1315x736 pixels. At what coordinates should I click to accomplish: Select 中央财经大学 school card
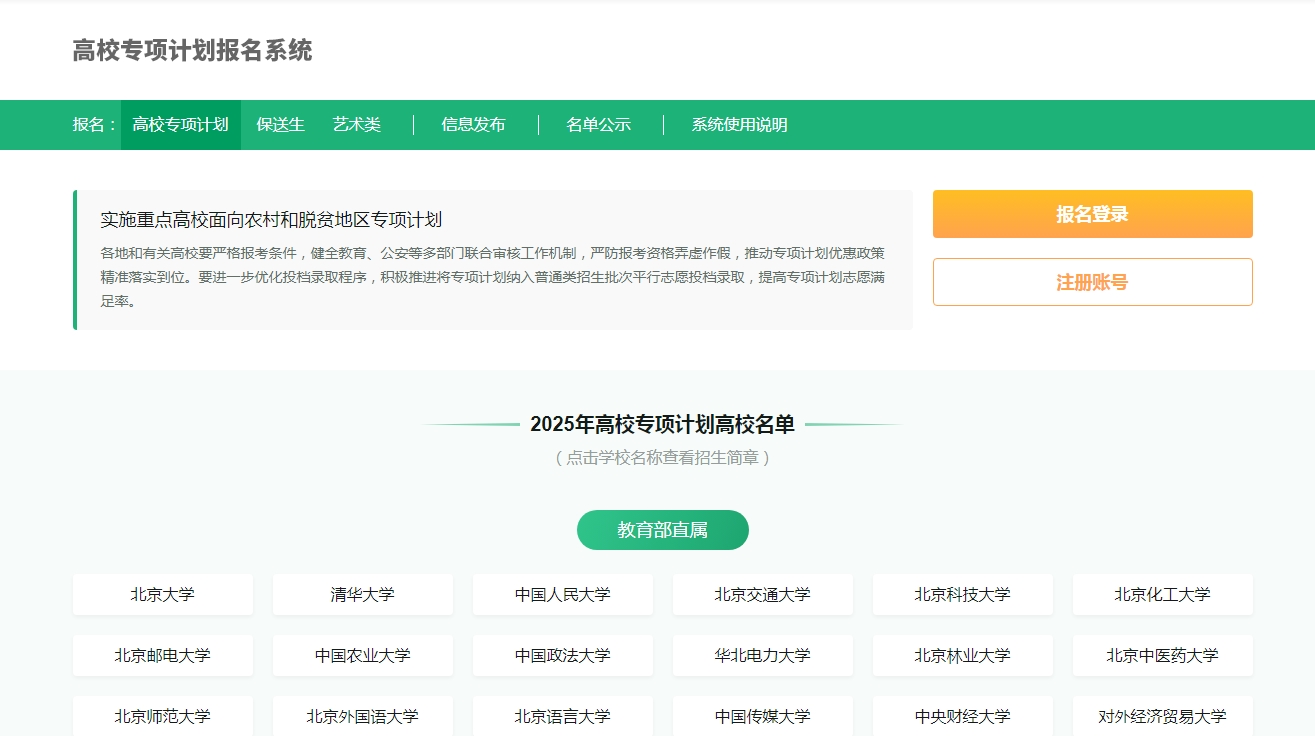click(x=963, y=716)
